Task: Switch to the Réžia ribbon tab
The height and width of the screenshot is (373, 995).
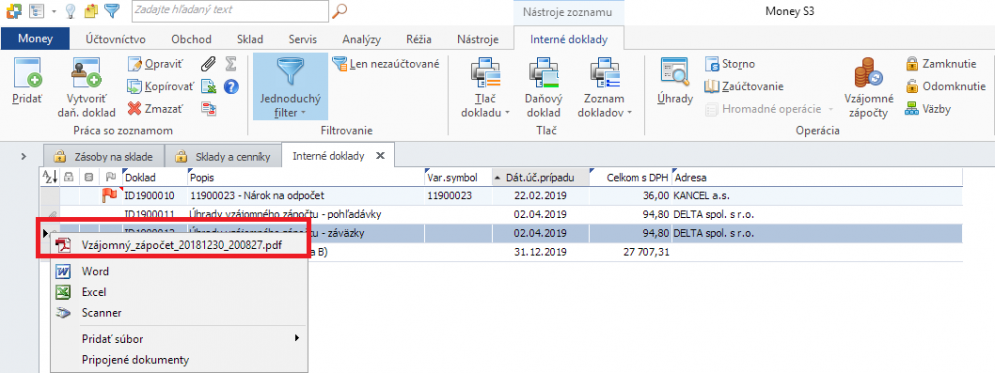Action: [x=419, y=39]
